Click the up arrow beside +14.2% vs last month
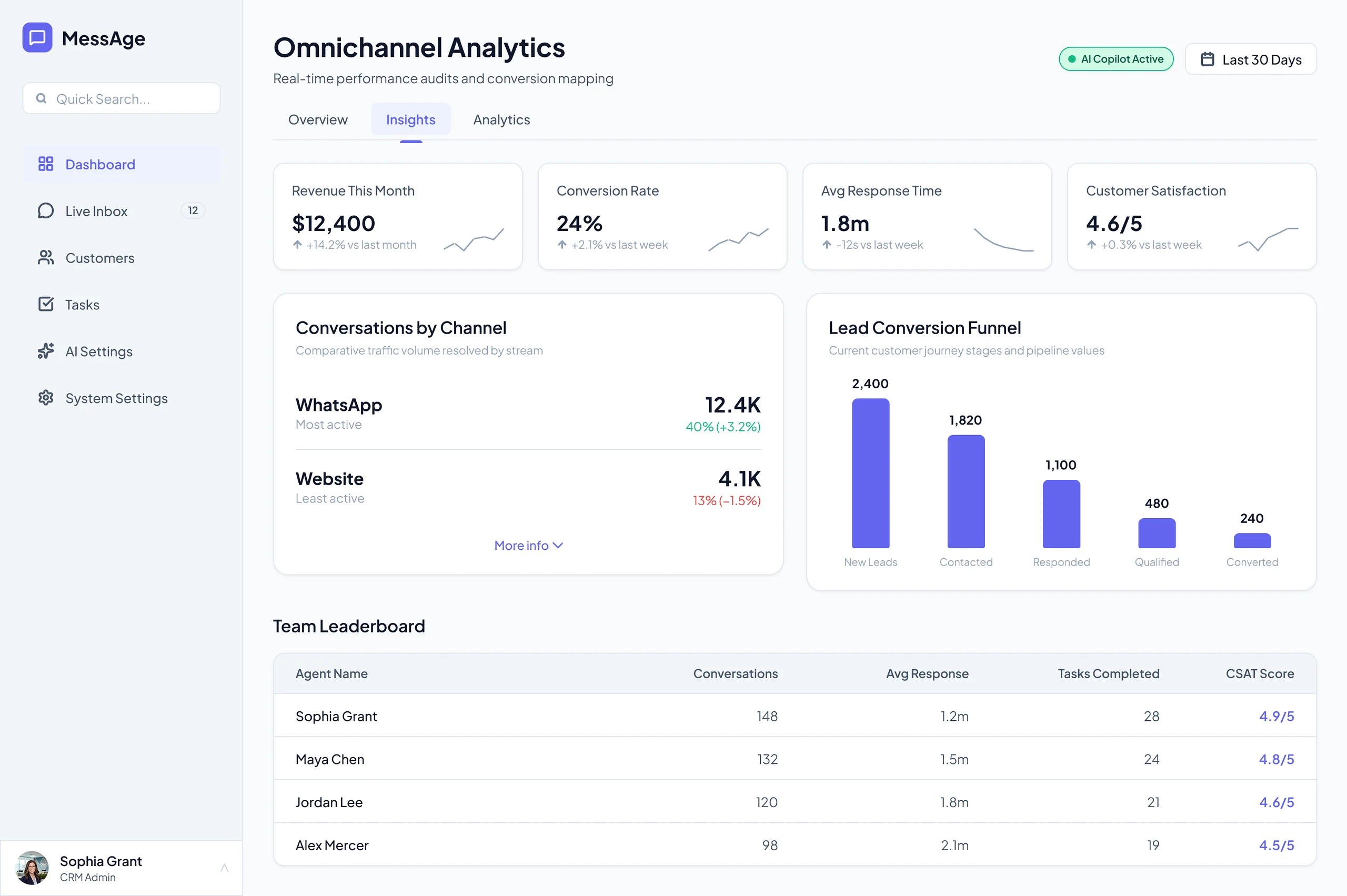This screenshot has width=1347, height=896. tap(297, 245)
